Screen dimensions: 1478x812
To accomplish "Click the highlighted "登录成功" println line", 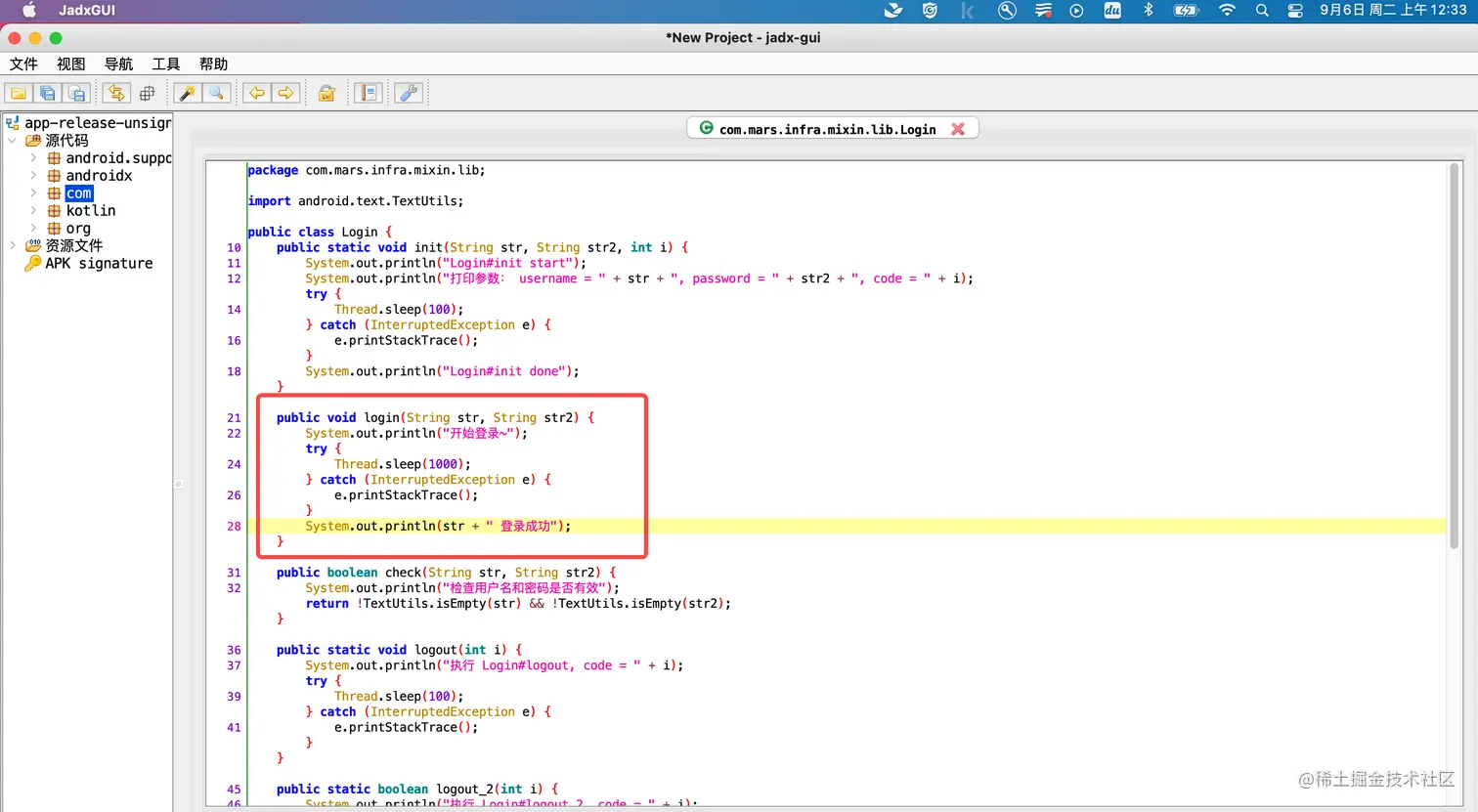I will click(x=438, y=527).
